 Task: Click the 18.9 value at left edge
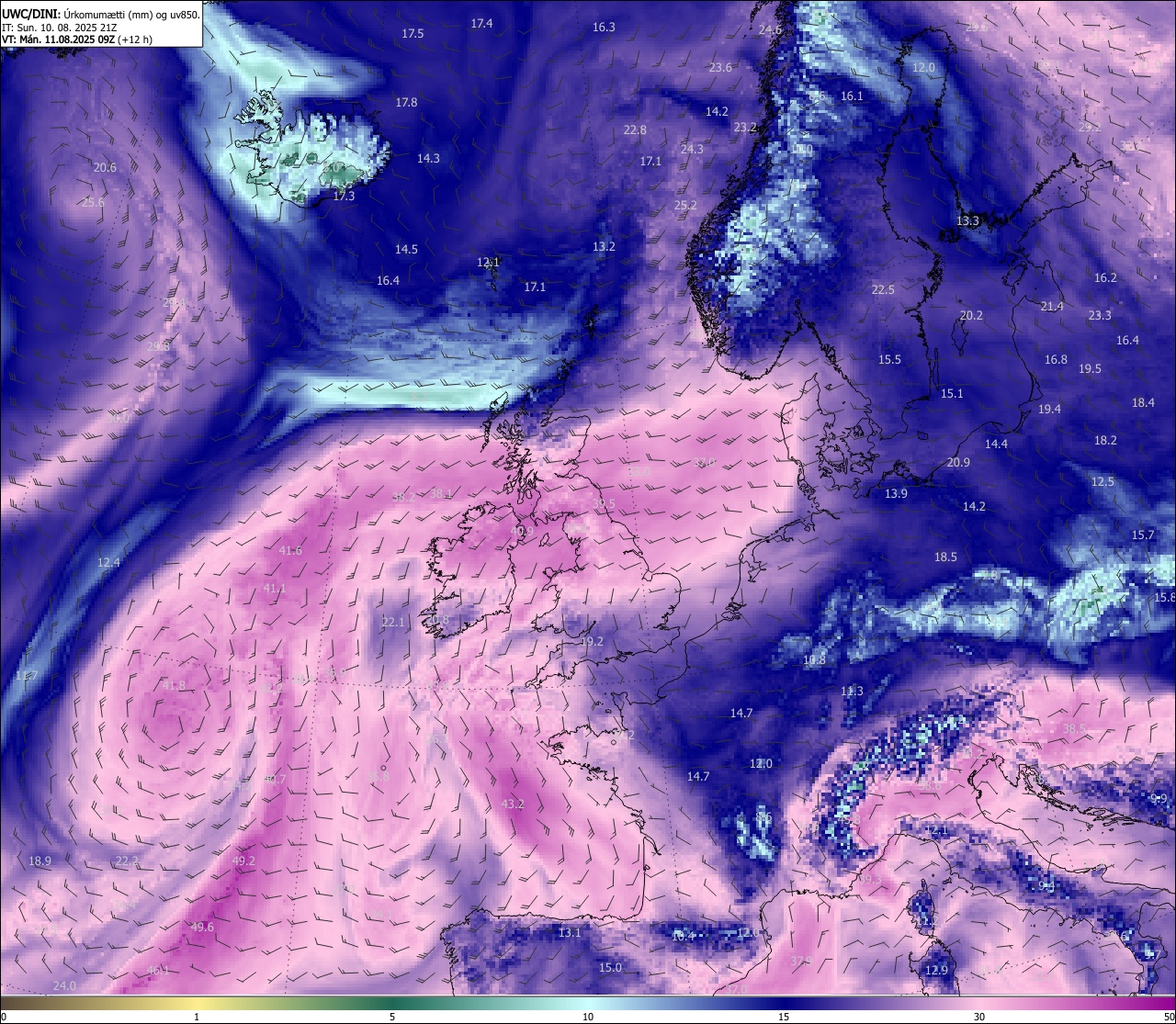[x=40, y=861]
